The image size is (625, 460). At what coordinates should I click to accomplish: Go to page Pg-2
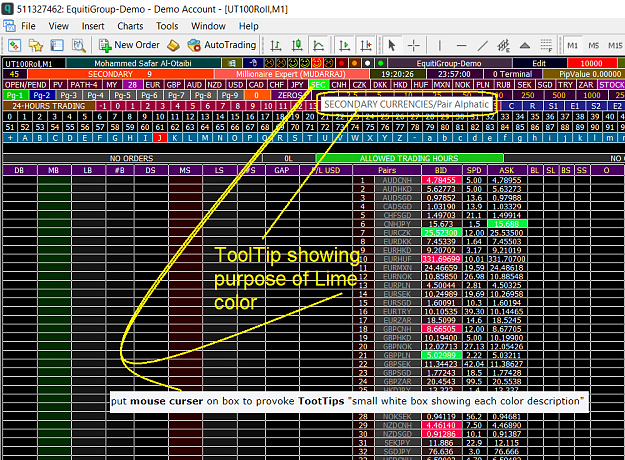coord(42,95)
